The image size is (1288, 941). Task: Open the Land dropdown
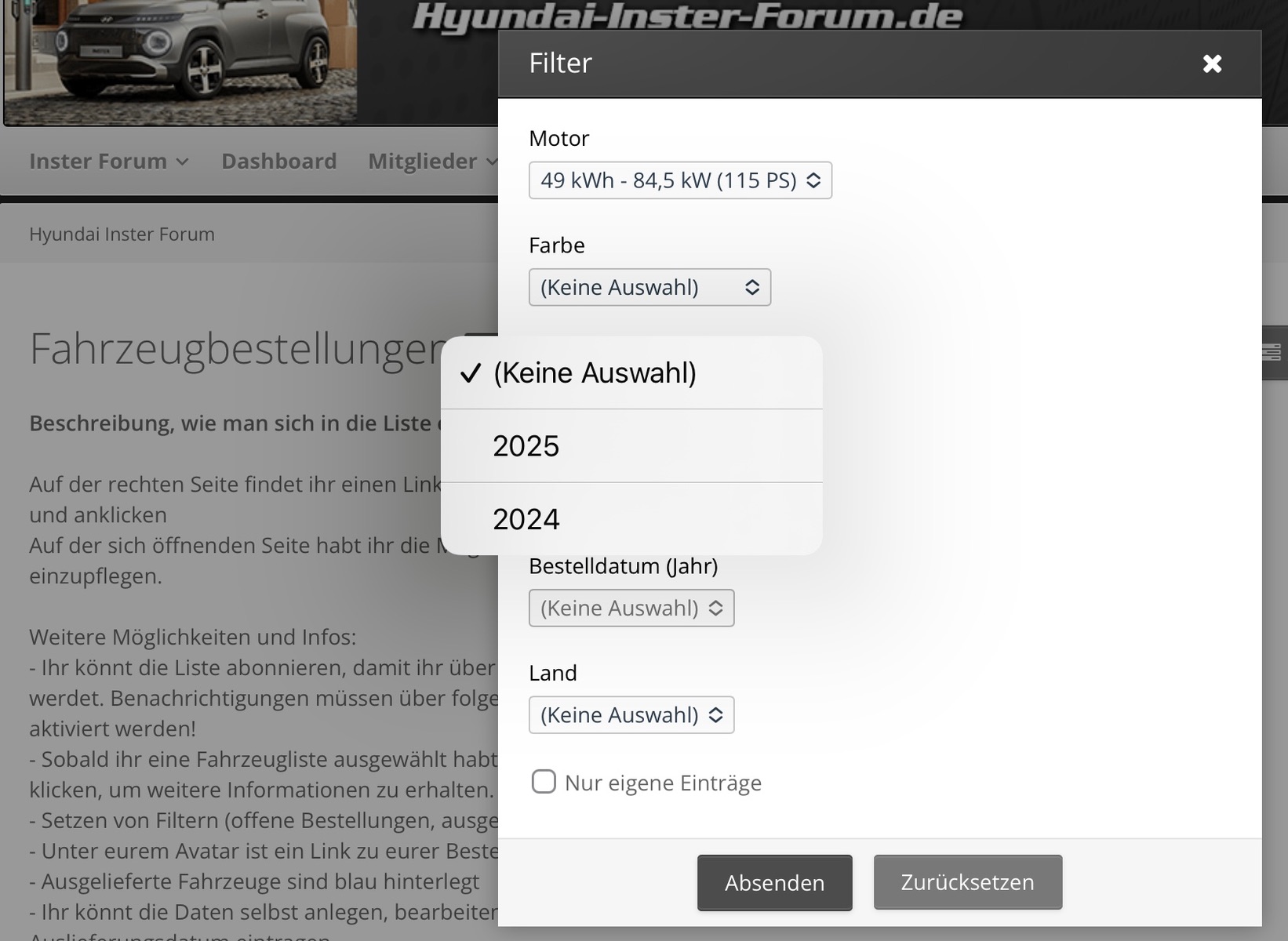click(x=631, y=714)
